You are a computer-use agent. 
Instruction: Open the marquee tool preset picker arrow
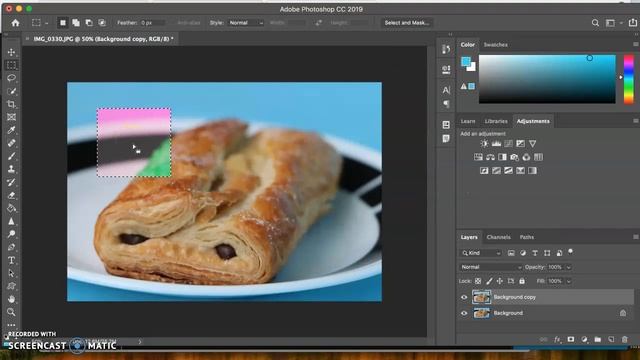[x=47, y=23]
